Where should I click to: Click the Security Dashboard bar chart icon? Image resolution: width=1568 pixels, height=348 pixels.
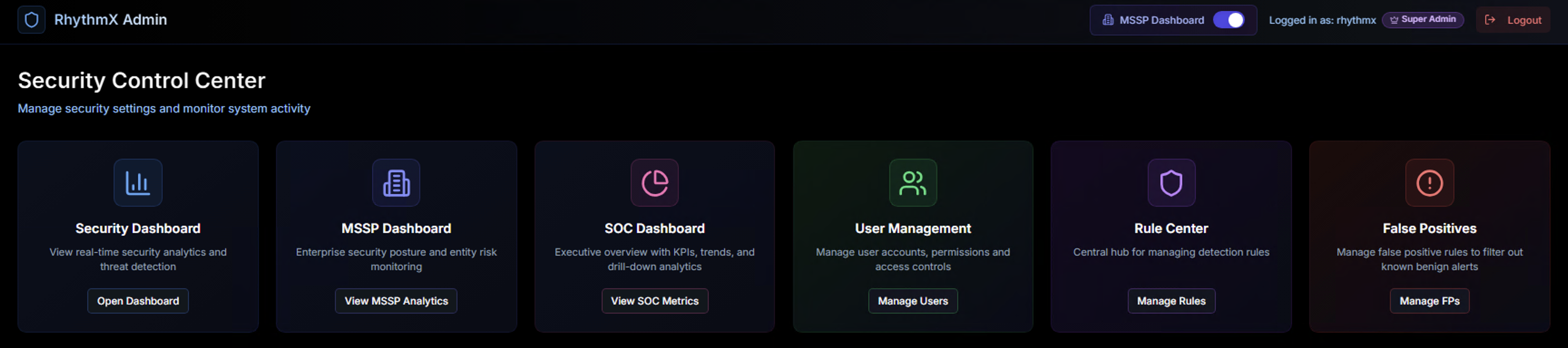click(137, 183)
